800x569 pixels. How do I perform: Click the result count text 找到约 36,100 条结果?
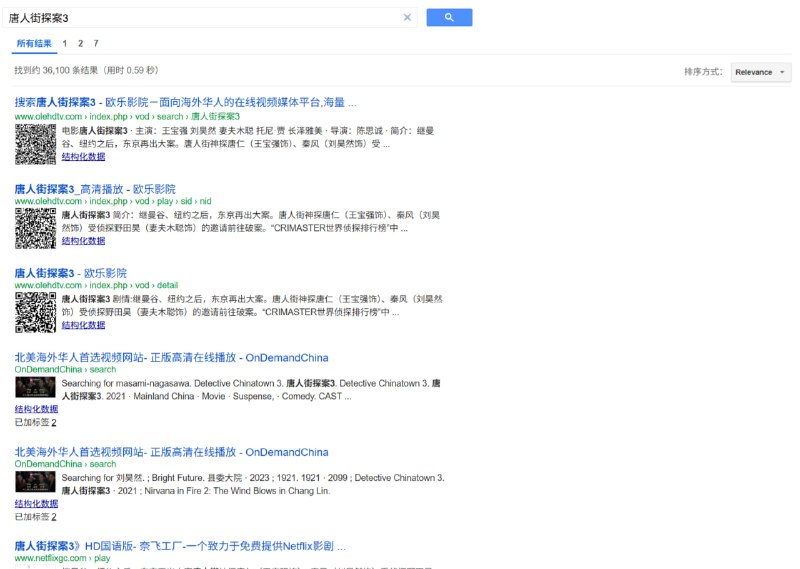[x=86, y=70]
